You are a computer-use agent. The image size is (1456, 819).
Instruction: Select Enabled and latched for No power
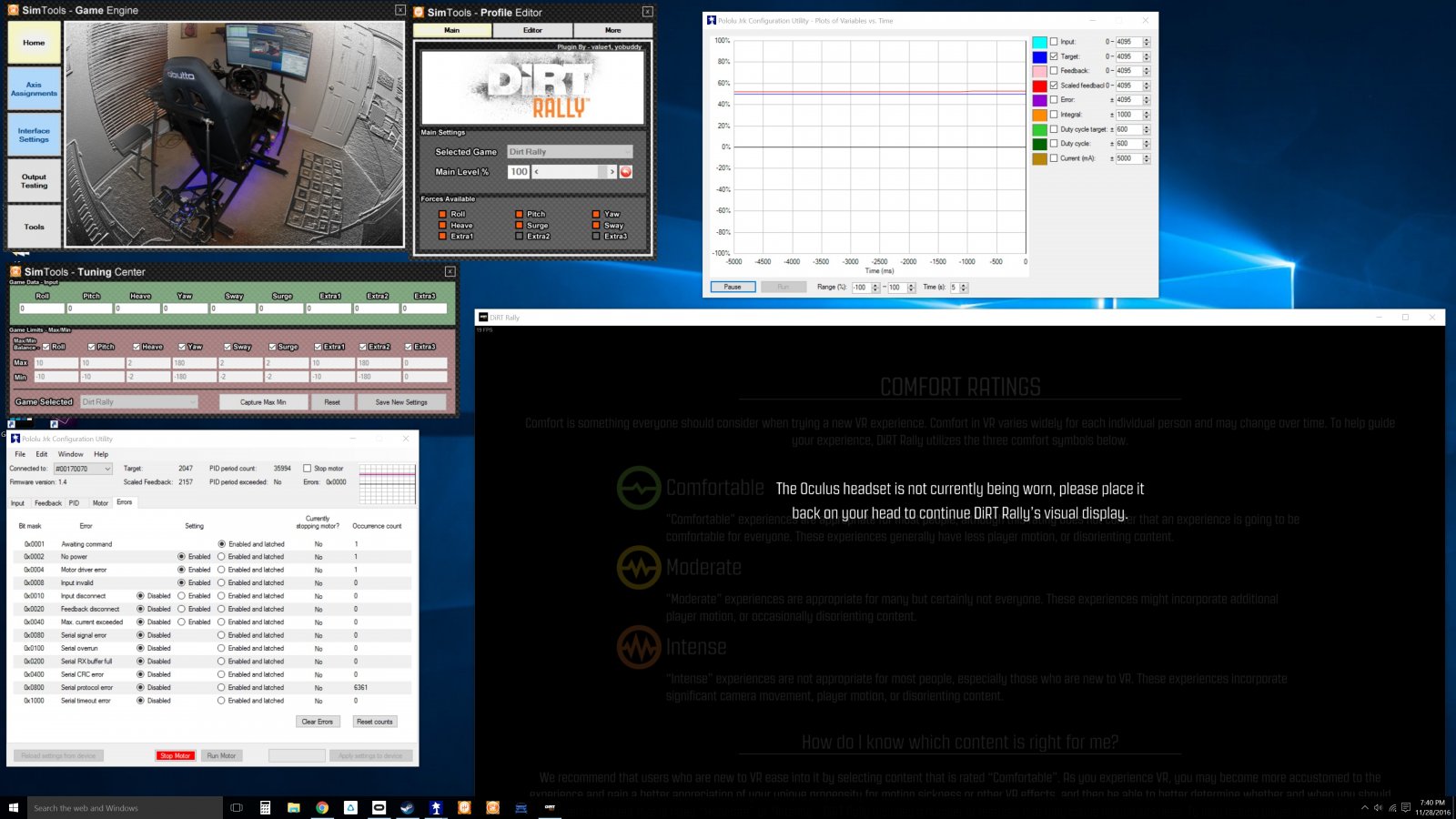point(221,557)
